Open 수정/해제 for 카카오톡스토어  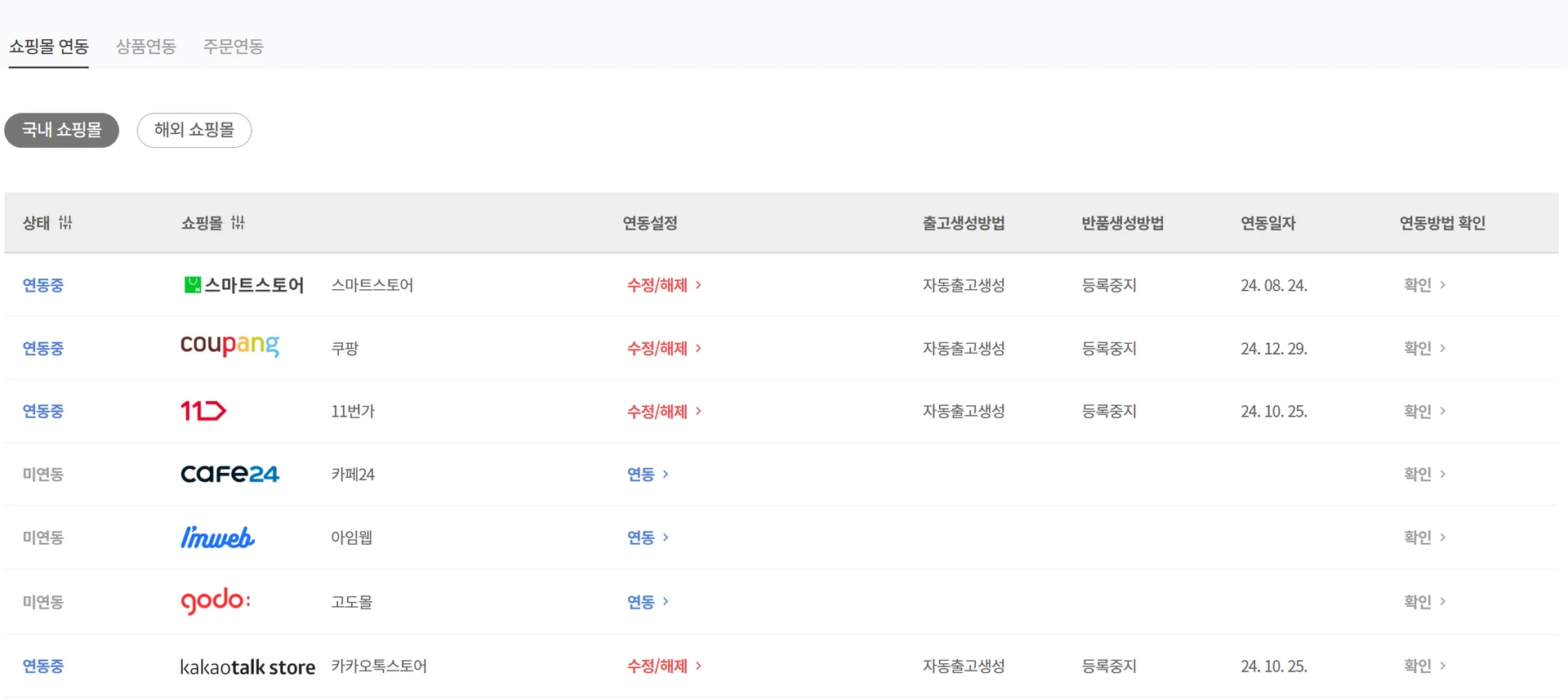click(x=664, y=667)
